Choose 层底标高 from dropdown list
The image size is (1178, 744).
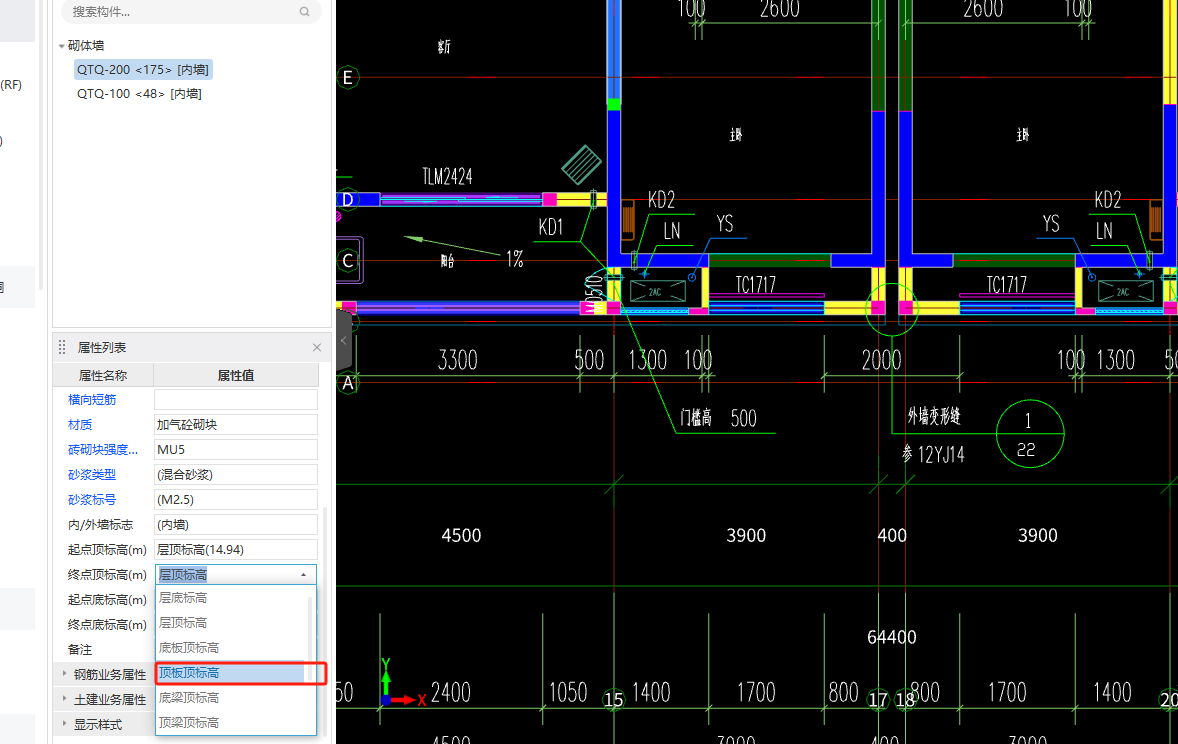(231, 598)
